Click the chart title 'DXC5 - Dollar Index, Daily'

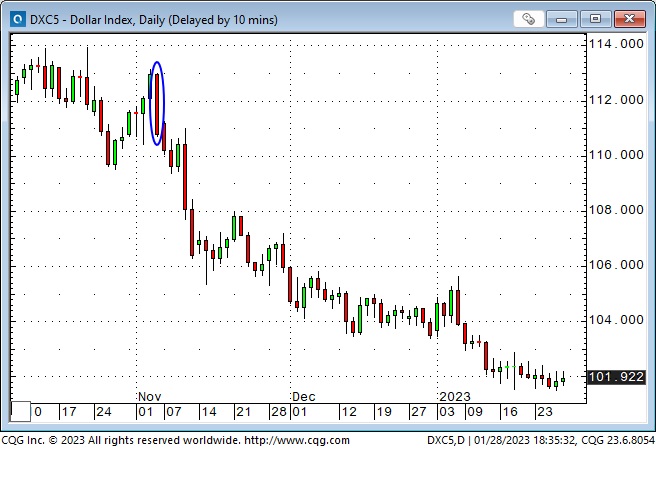[x=97, y=20]
